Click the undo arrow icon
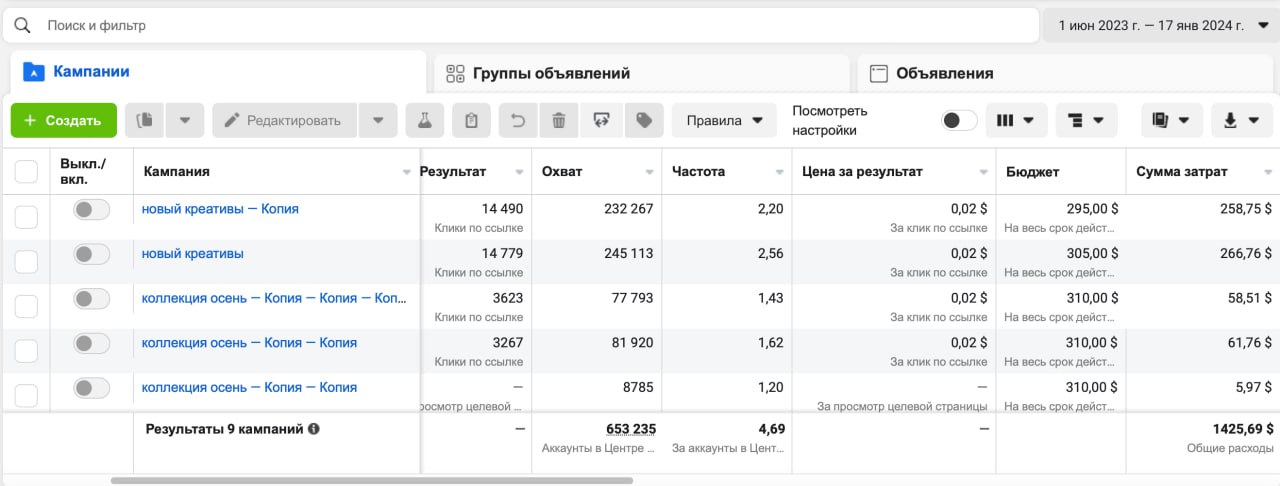Screen dimensions: 1280x486 click(x=517, y=120)
